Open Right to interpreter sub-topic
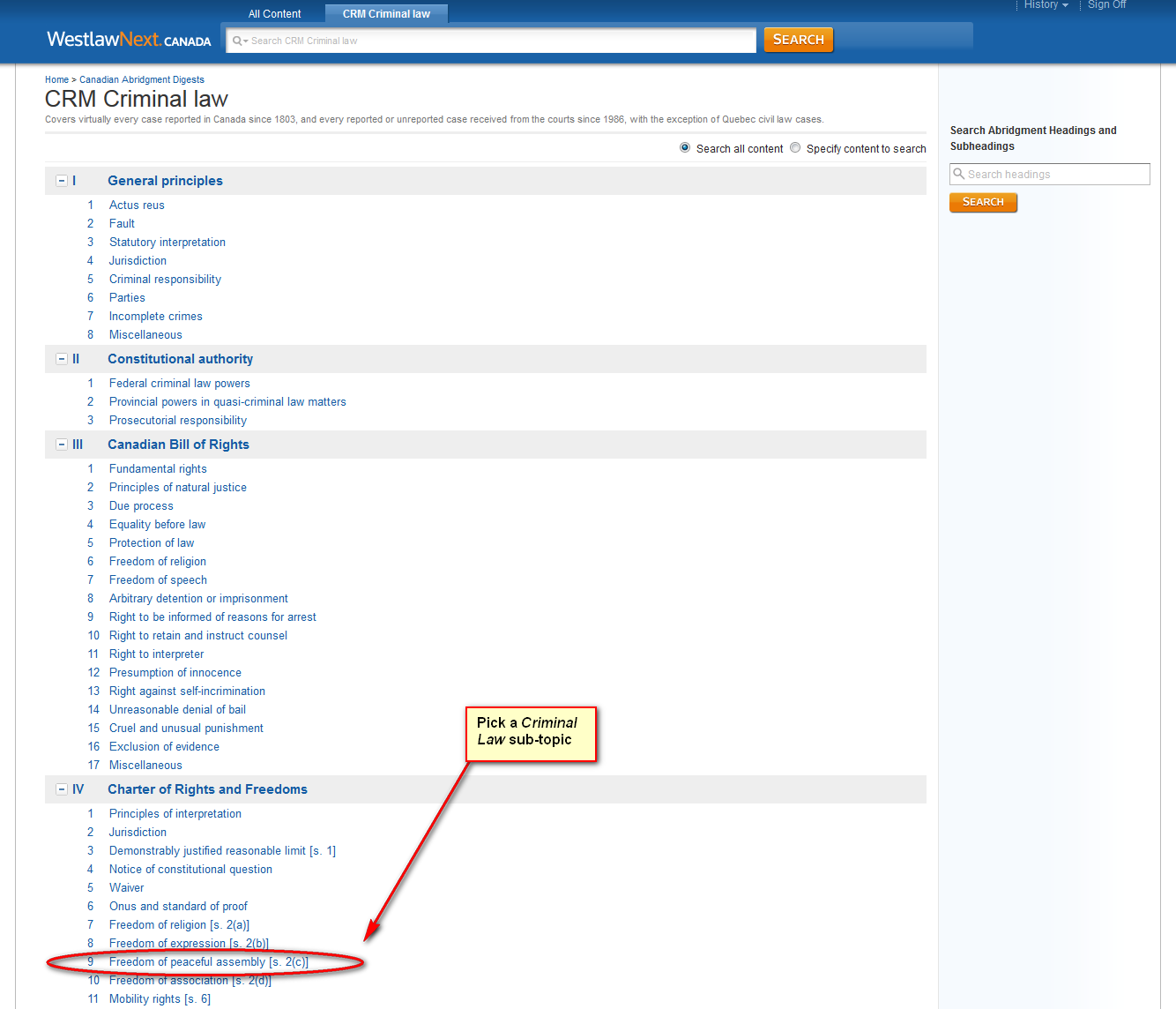 156,654
